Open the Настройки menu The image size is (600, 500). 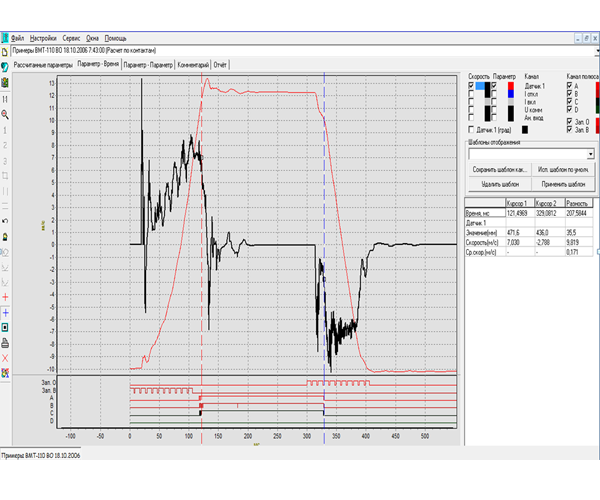click(43, 38)
